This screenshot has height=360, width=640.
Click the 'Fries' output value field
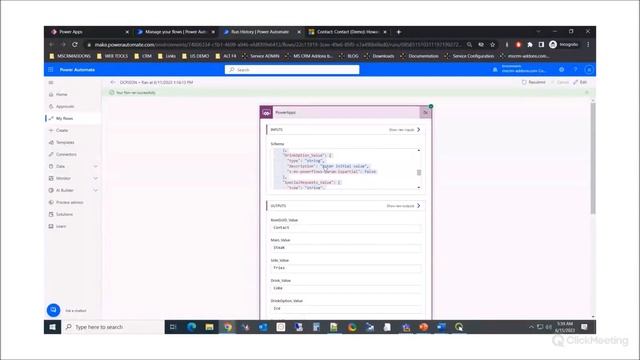pos(346,268)
